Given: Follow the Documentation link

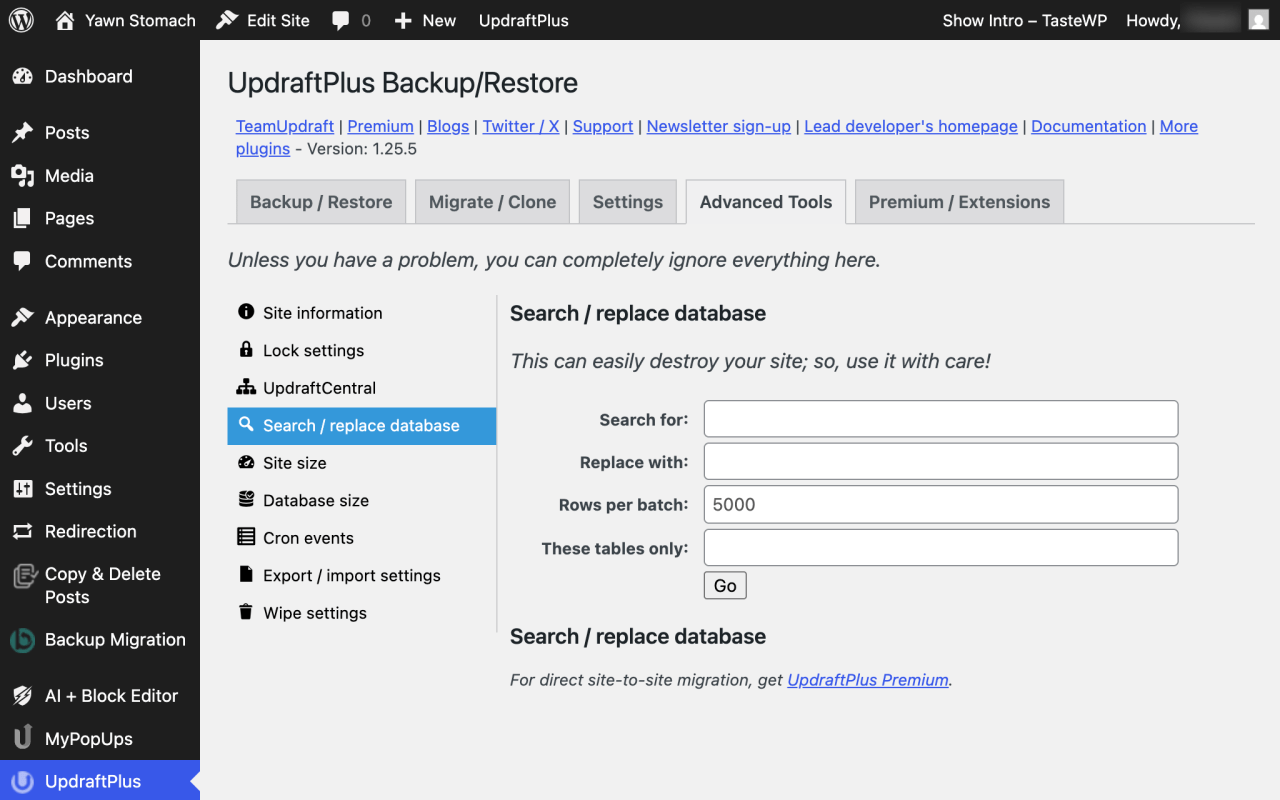Looking at the screenshot, I should pos(1088,126).
